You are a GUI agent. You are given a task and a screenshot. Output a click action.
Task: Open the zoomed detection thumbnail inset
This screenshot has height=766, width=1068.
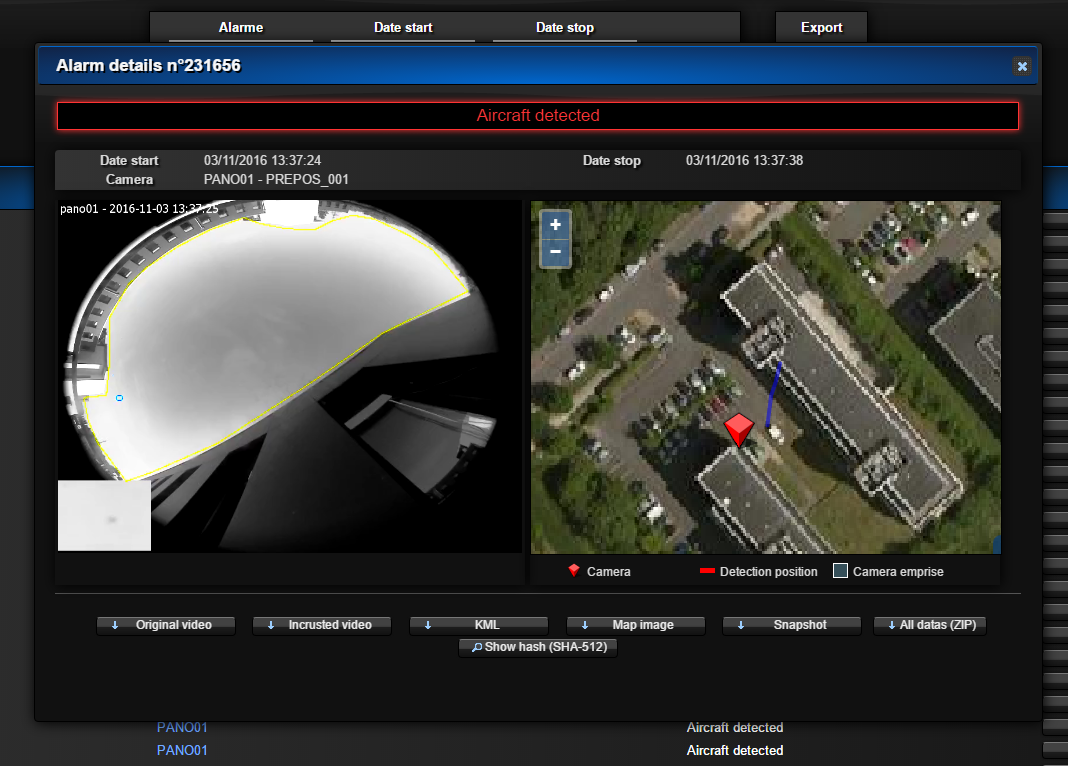pyautogui.click(x=104, y=515)
